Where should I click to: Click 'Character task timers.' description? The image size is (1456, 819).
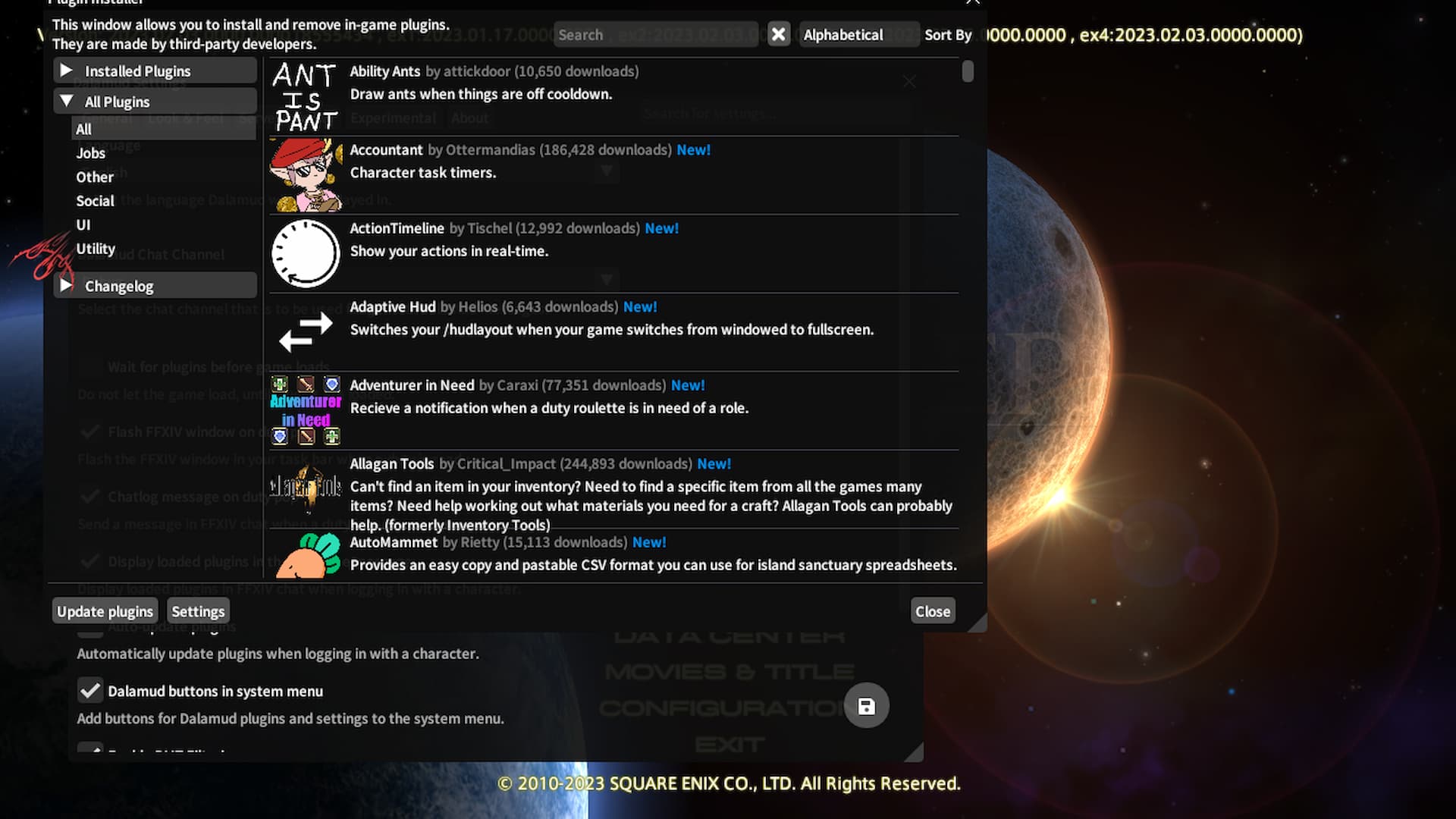pos(423,173)
